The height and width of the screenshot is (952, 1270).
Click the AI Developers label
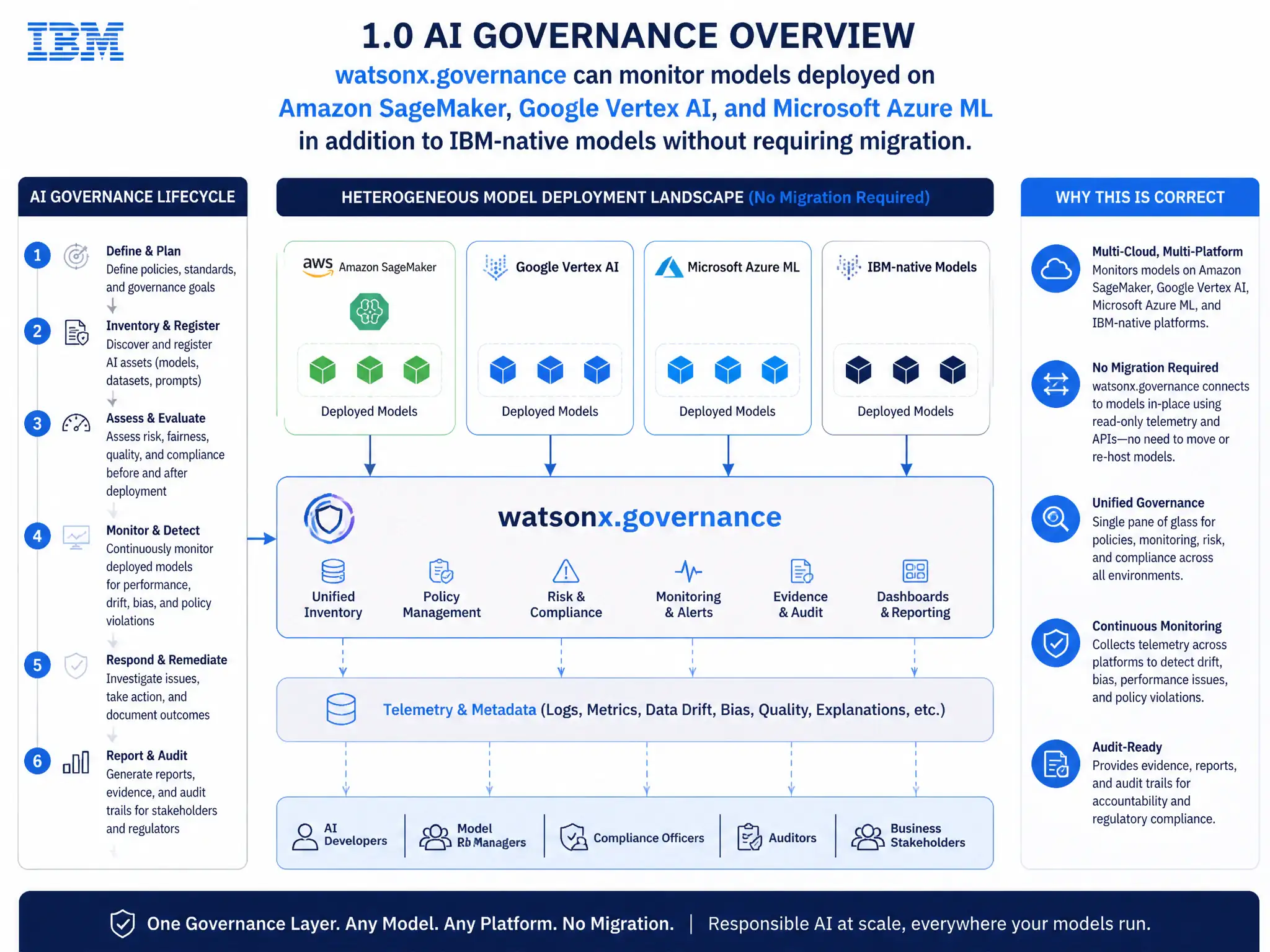[355, 835]
